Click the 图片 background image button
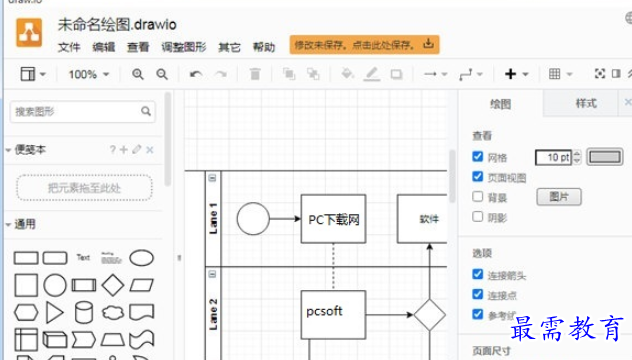The width and height of the screenshot is (632, 360). [x=559, y=197]
